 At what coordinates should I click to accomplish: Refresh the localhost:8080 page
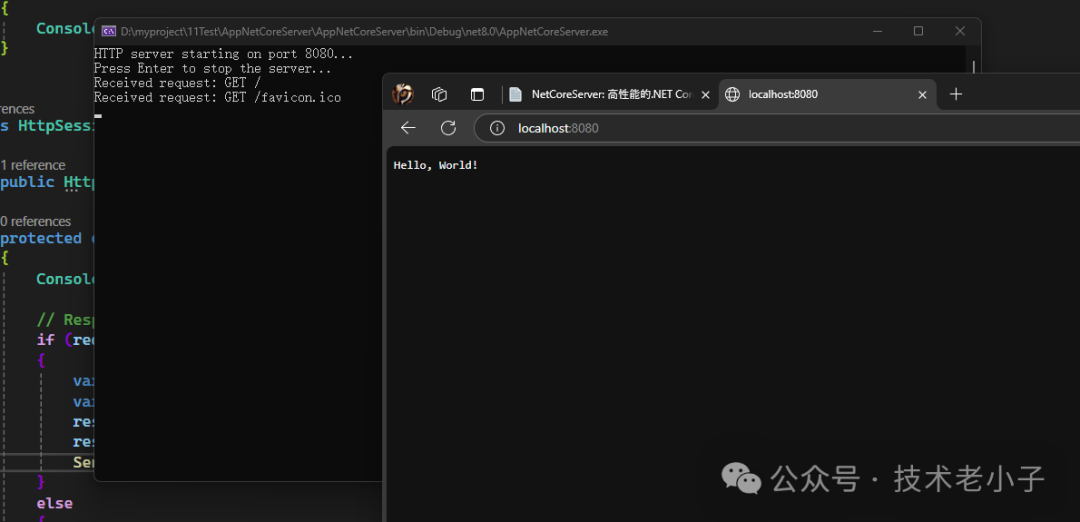448,127
